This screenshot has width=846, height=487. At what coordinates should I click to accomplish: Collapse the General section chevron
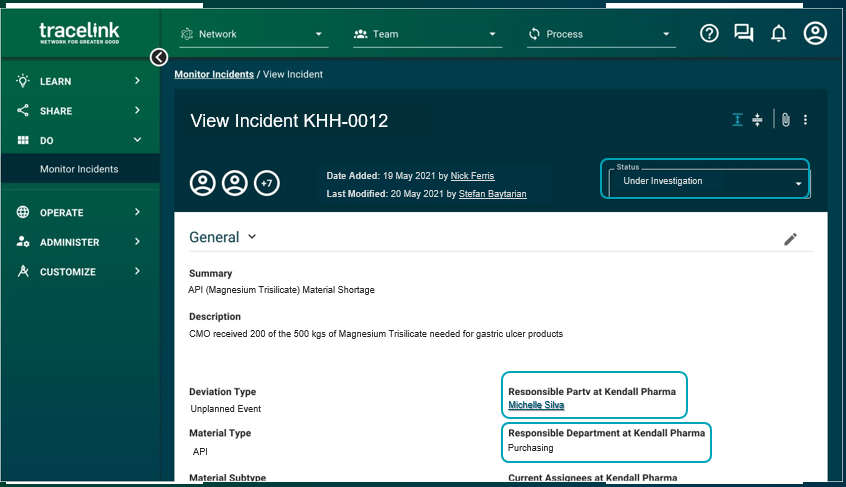click(x=252, y=236)
